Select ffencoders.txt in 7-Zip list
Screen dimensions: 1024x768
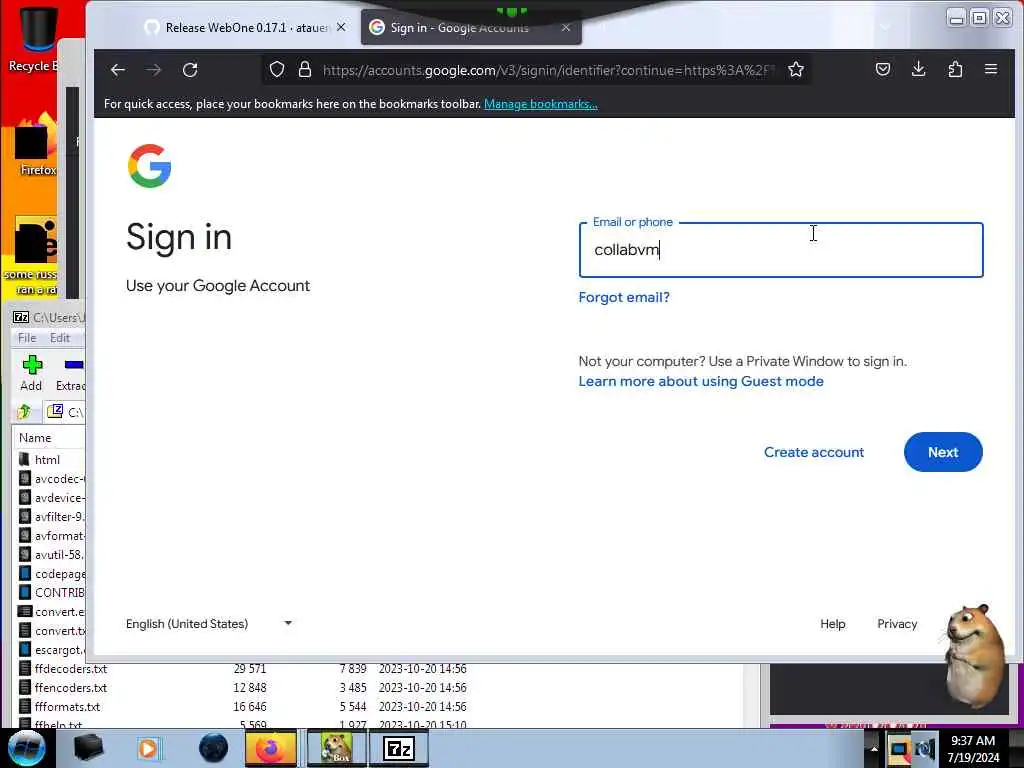[71, 688]
